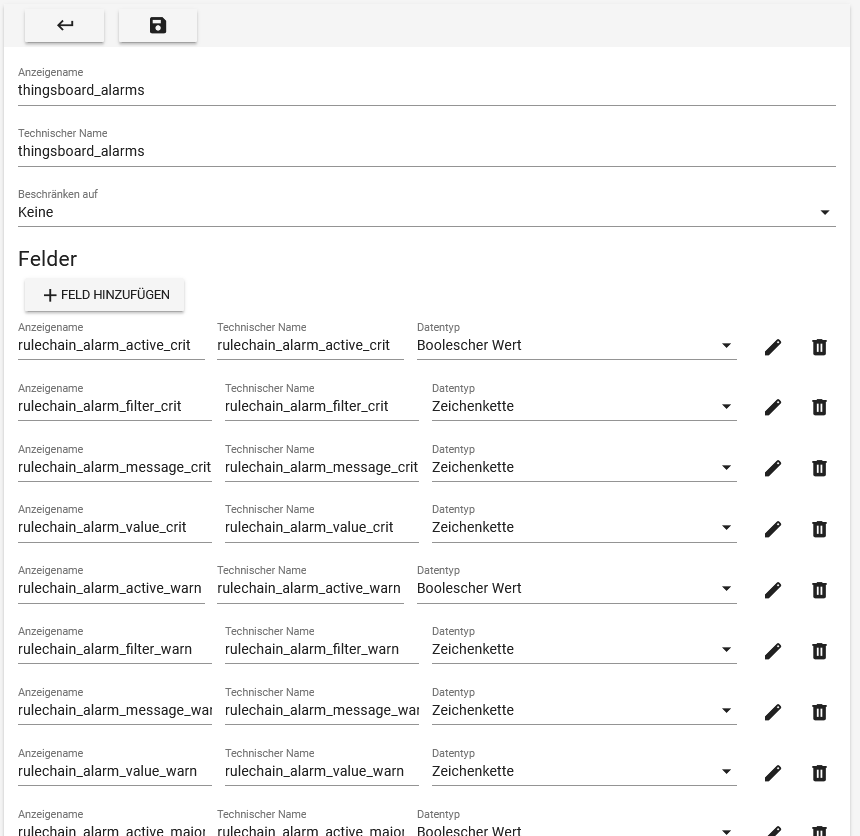Viewport: 860px width, 836px height.
Task: Click the trash icon for rulechain_alarm_message_warn
Action: coord(819,712)
